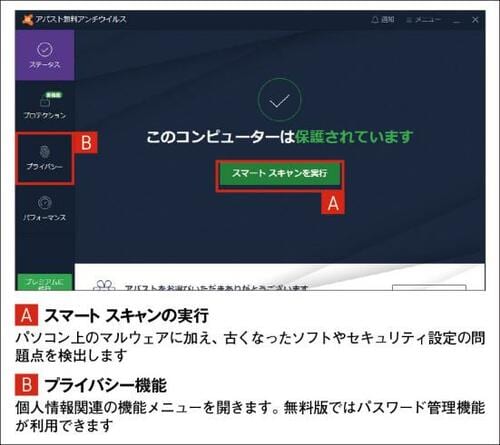Screen dimensions: 500x445
Task: Click the performance gauge icon
Action: tap(45, 203)
